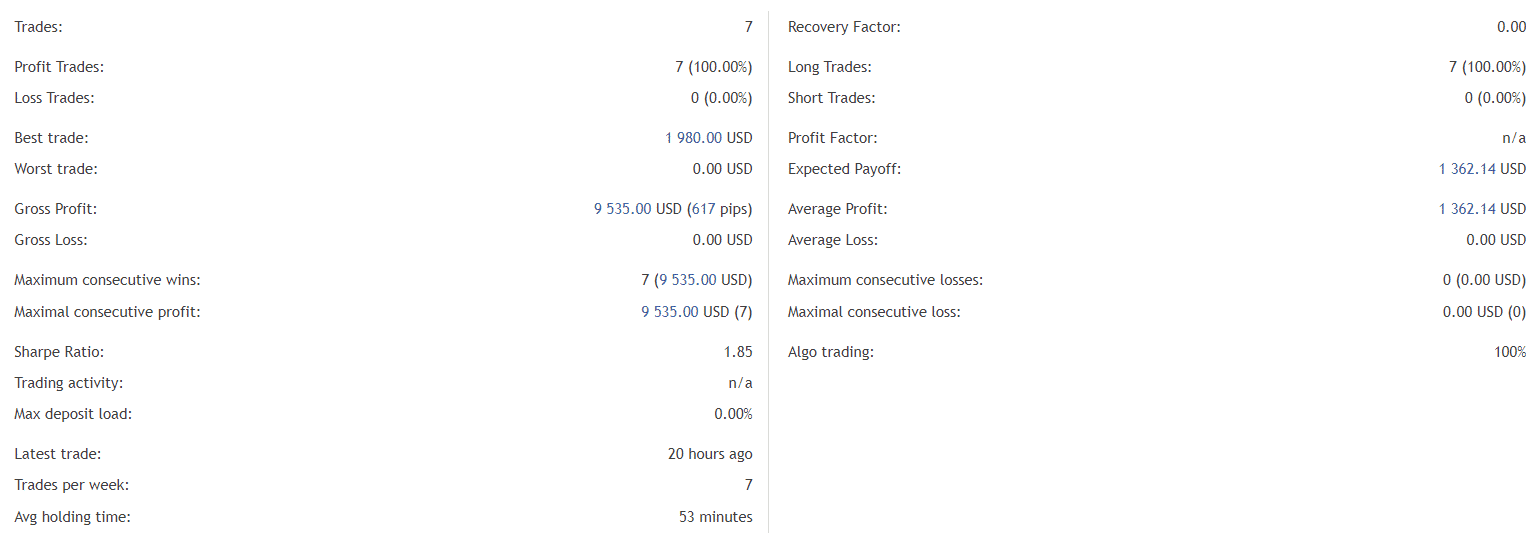Click the Sharpe Ratio label
This screenshot has height=534, width=1534.
click(x=59, y=352)
